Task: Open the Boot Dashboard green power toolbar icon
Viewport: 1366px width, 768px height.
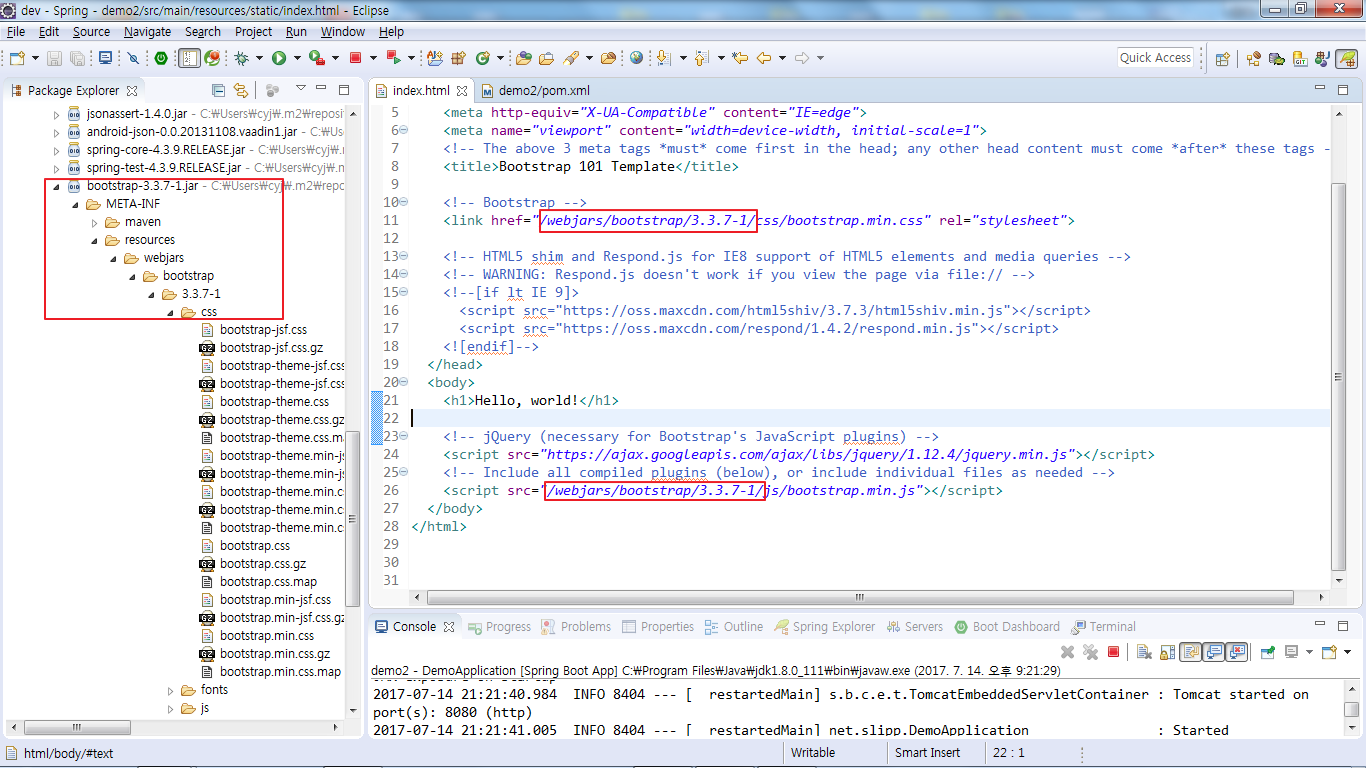Action: coord(160,58)
